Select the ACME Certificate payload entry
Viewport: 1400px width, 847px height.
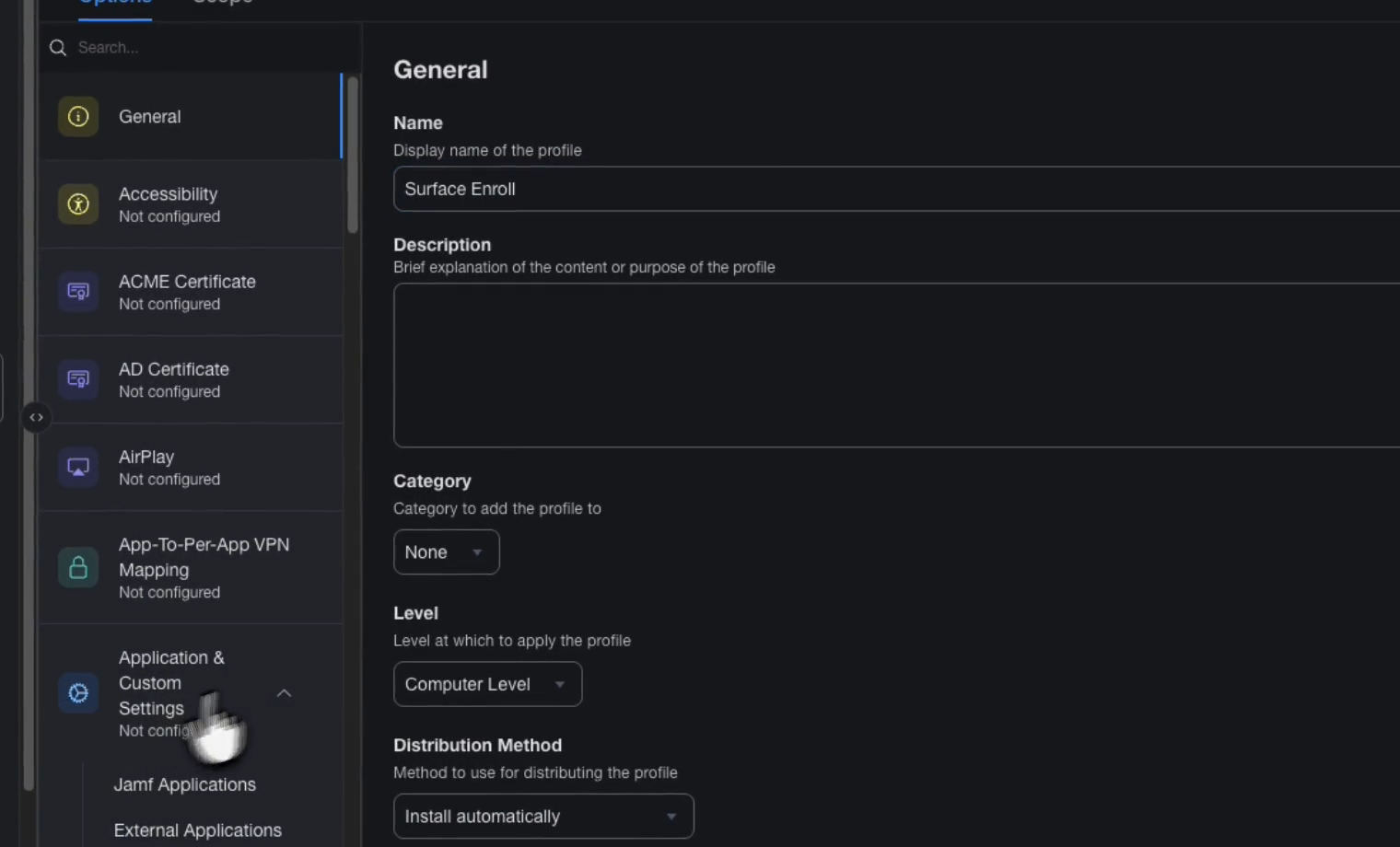pyautogui.click(x=191, y=292)
